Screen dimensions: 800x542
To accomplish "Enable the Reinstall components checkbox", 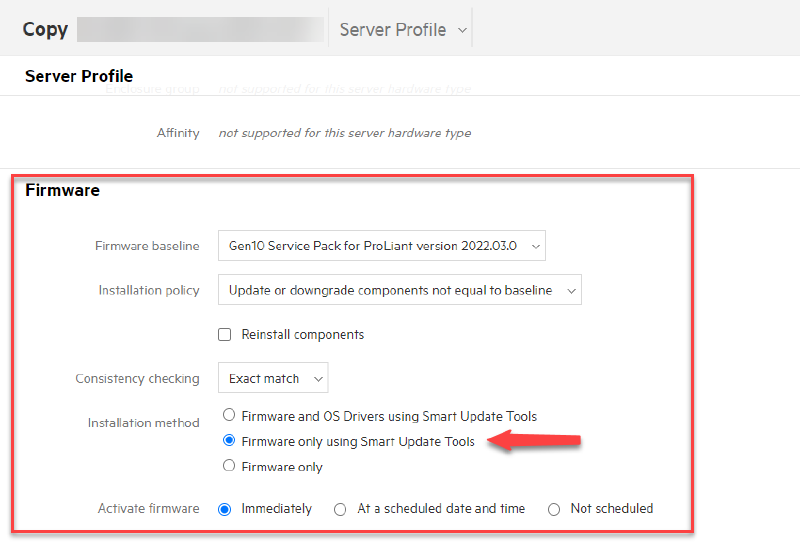I will coord(224,334).
